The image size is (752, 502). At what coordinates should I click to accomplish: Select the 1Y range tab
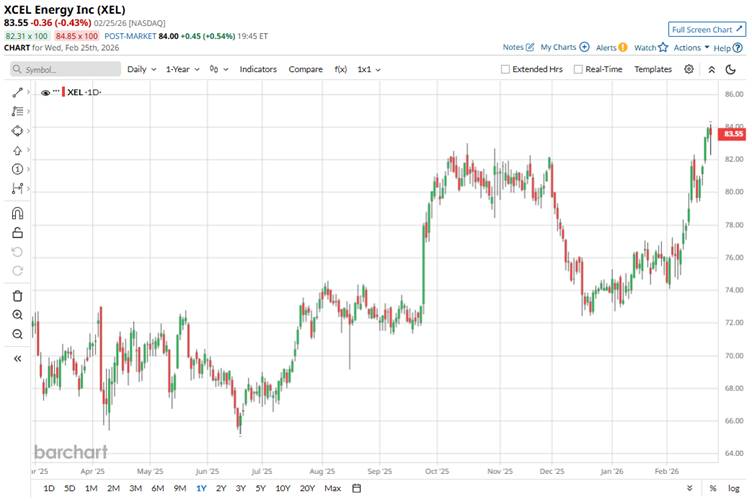tap(201, 488)
